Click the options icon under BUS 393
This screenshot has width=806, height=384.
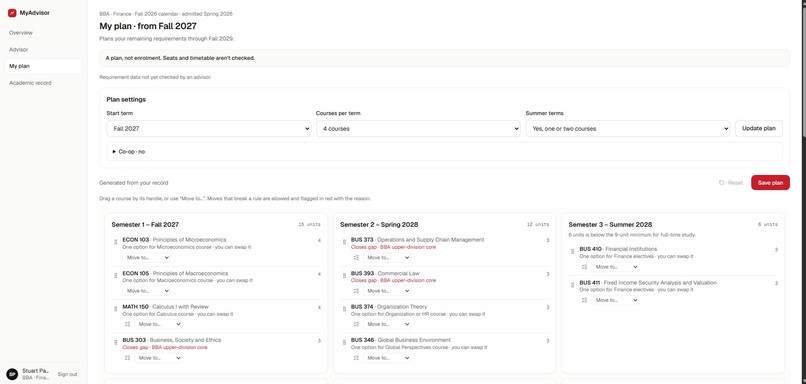point(356,291)
